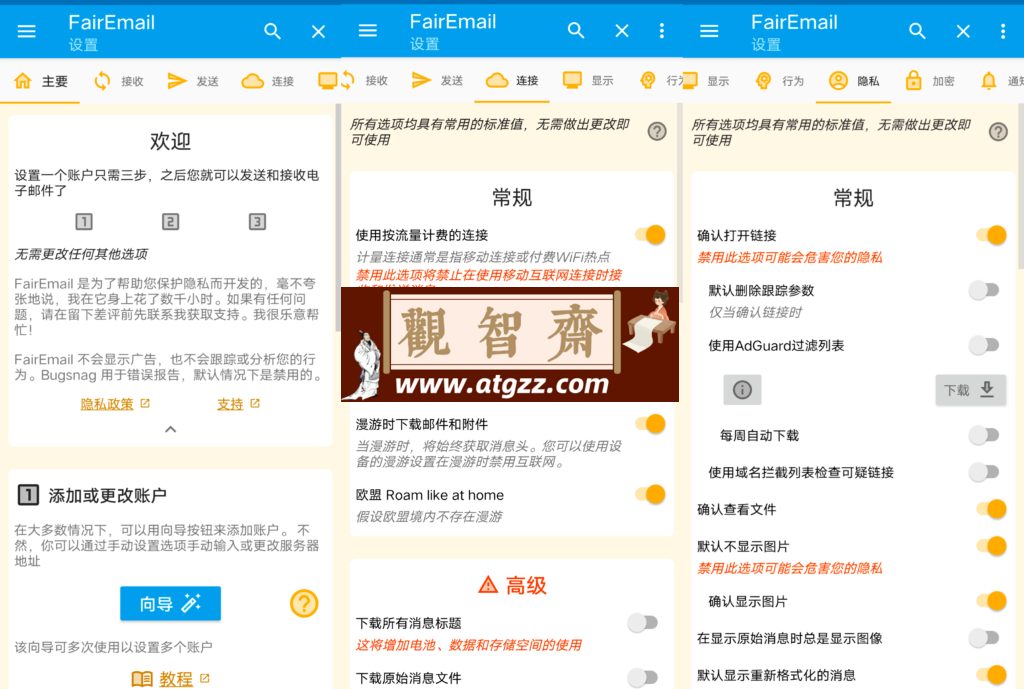Switch to 行为 tab in right panel

[779, 81]
